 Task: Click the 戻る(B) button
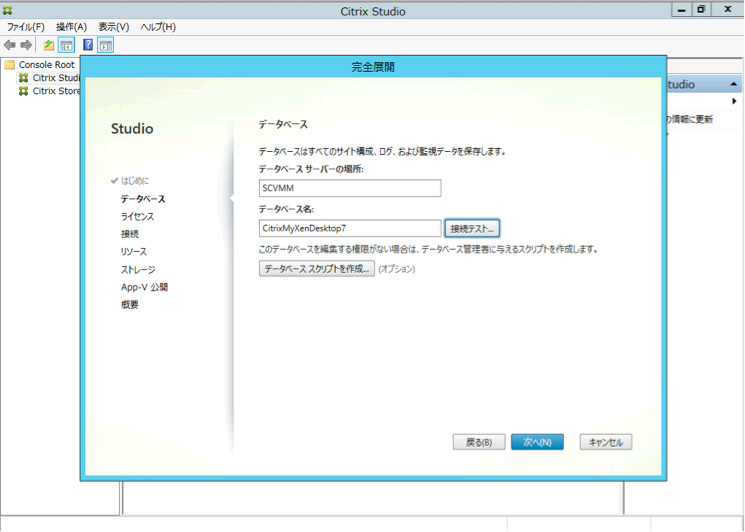coord(479,442)
